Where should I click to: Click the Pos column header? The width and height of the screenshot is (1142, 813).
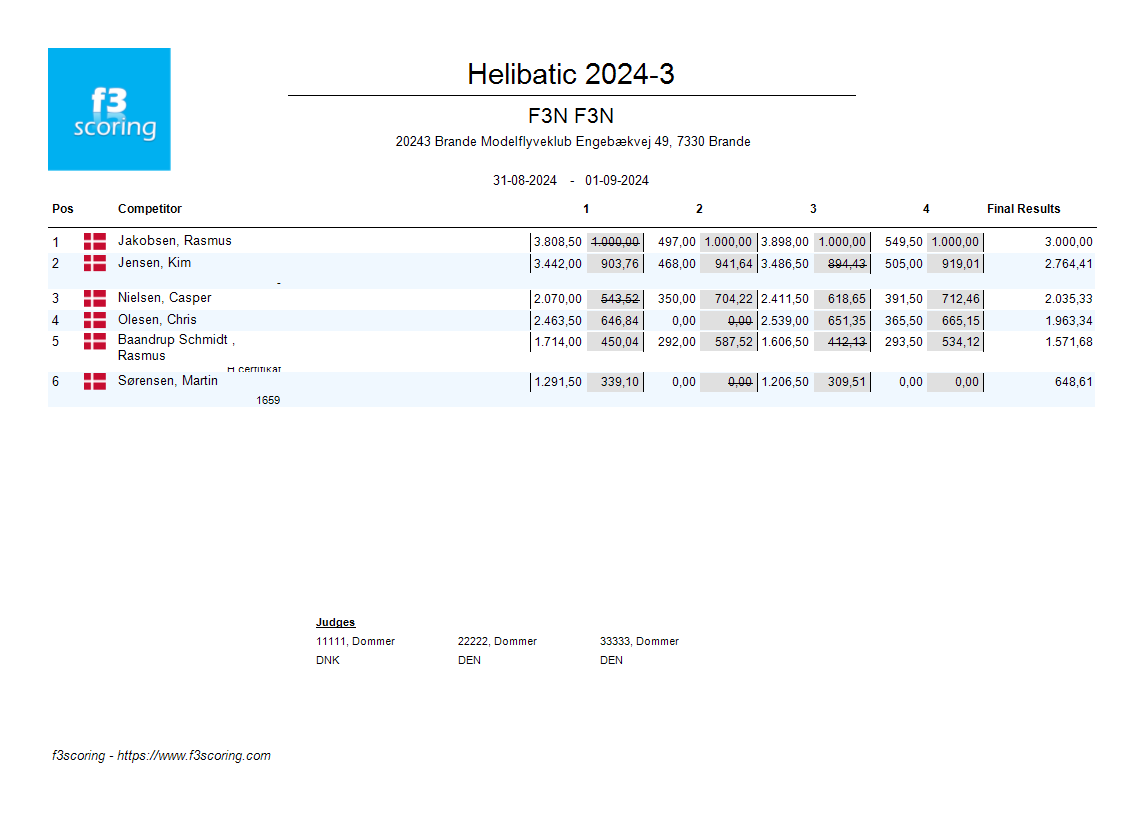63,209
